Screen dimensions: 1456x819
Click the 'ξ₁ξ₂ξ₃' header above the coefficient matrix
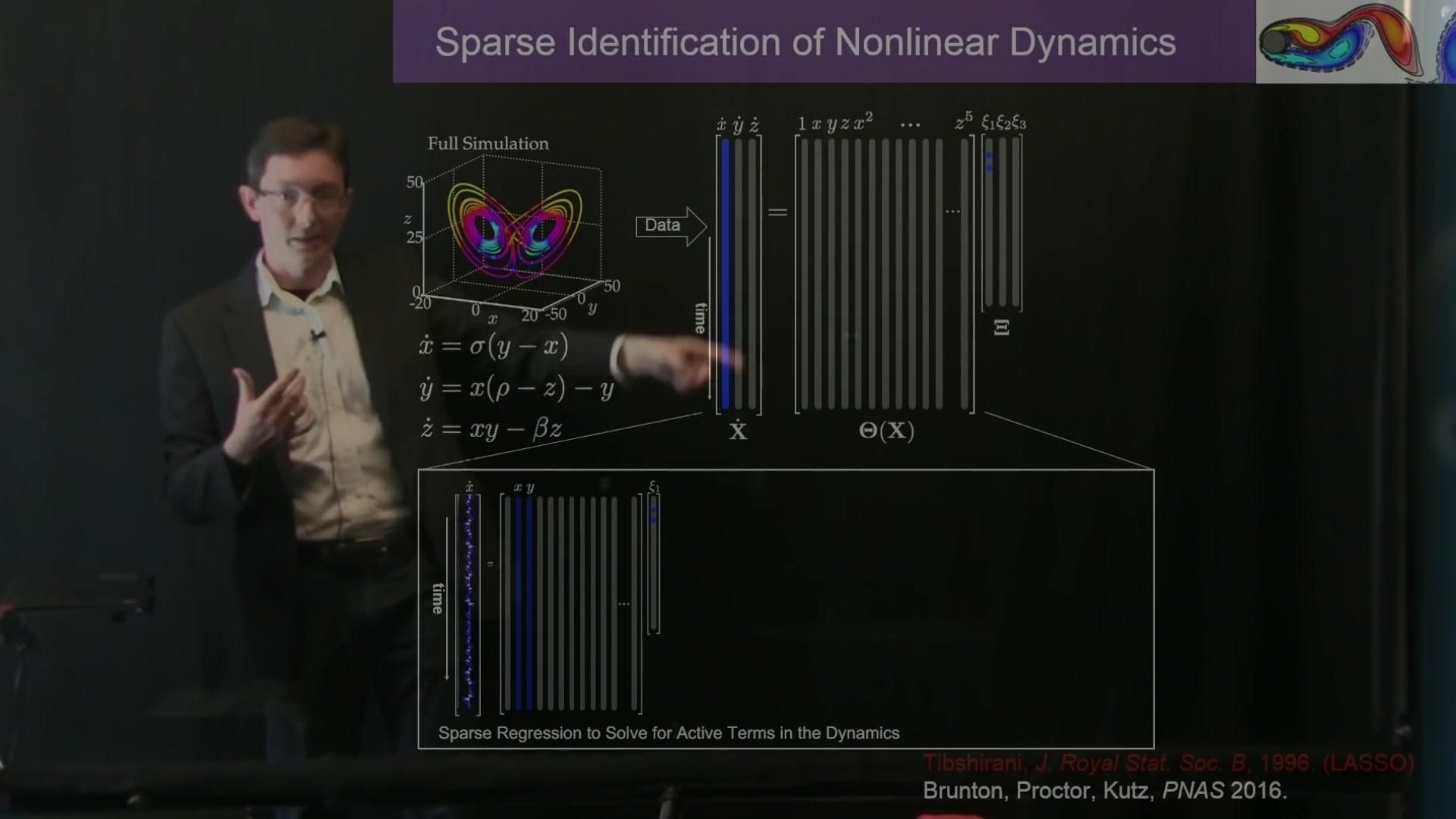point(1003,123)
